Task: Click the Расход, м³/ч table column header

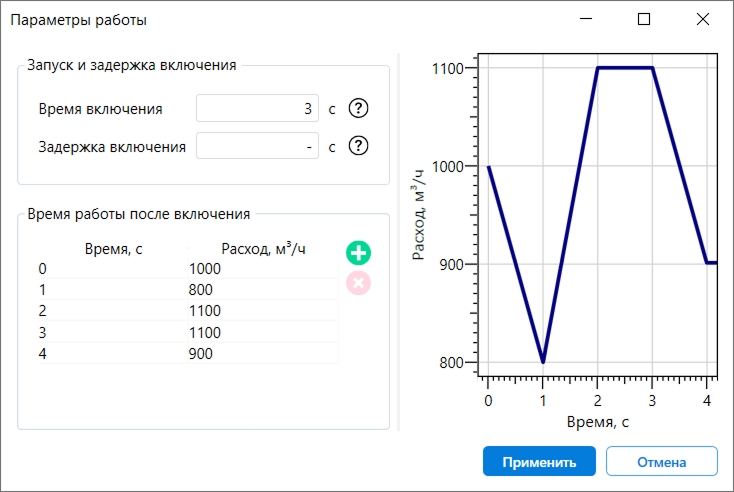Action: [263, 249]
